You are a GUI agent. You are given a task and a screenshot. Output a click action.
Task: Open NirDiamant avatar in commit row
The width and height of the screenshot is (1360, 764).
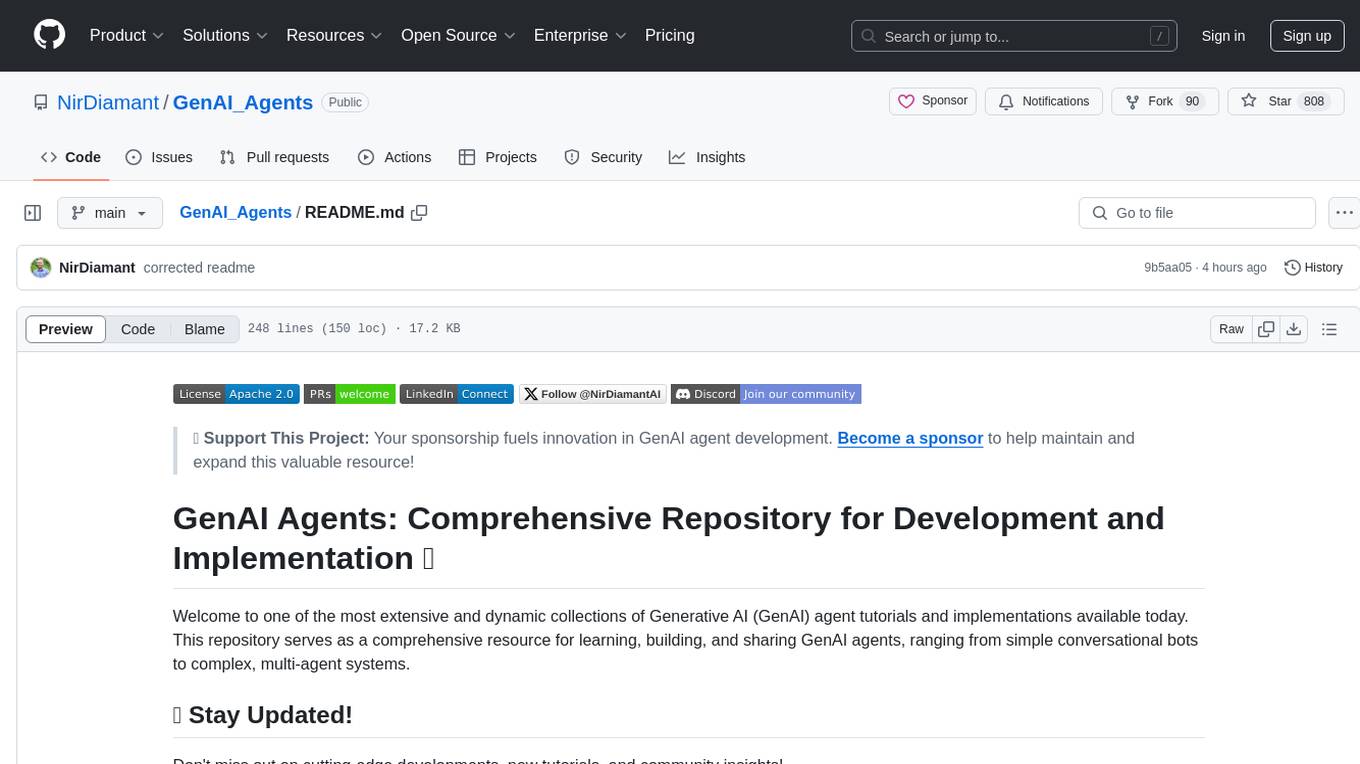pyautogui.click(x=41, y=267)
